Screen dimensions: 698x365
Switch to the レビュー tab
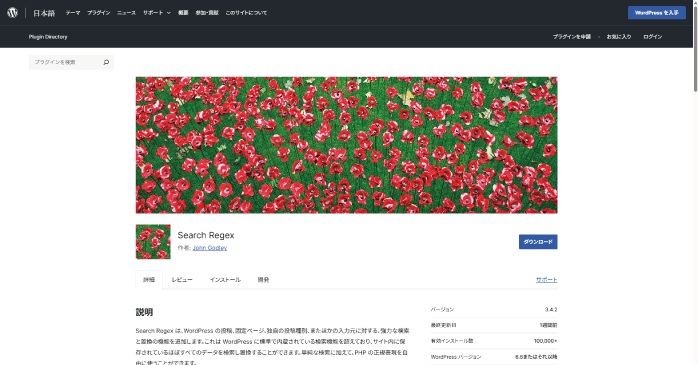[182, 280]
